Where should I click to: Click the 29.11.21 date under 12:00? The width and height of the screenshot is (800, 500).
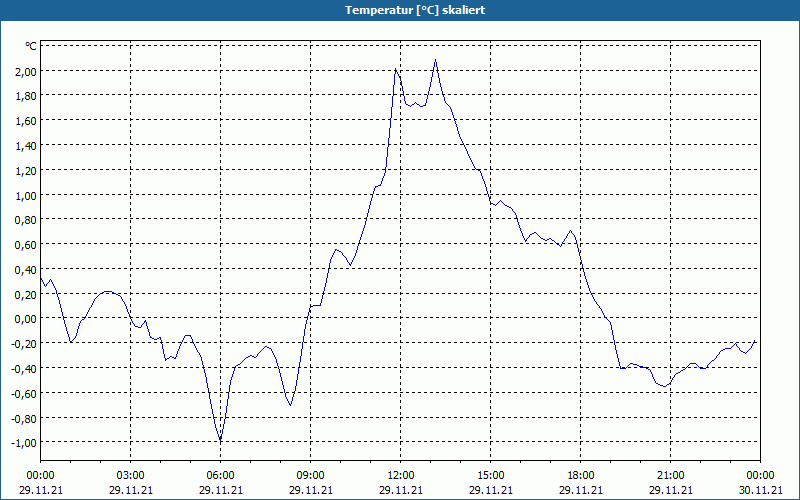click(401, 490)
